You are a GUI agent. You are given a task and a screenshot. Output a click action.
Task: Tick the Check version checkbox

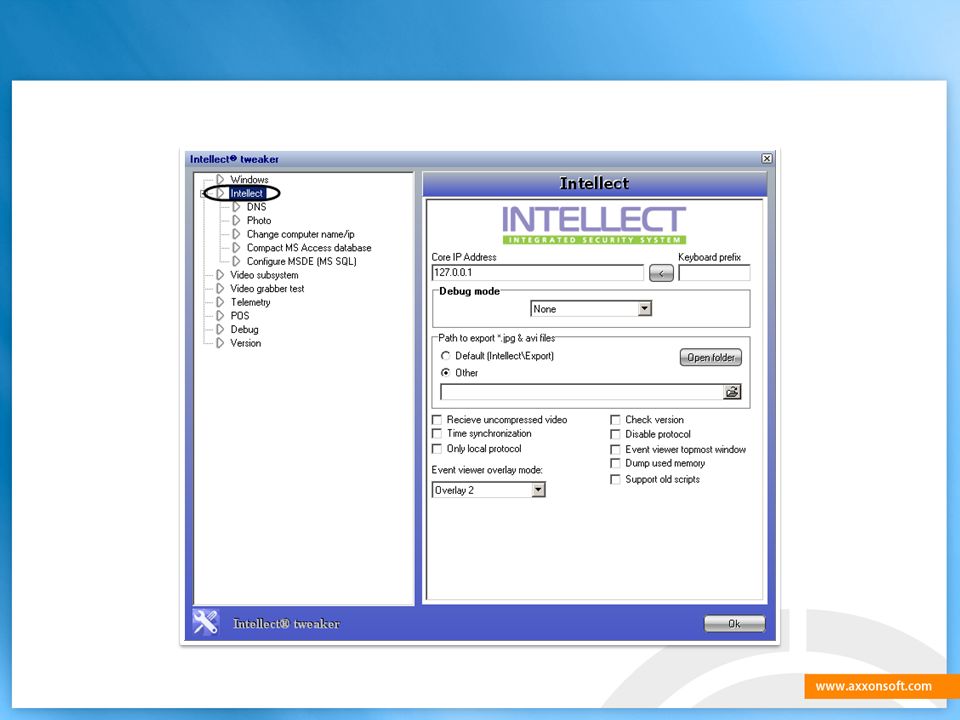615,419
